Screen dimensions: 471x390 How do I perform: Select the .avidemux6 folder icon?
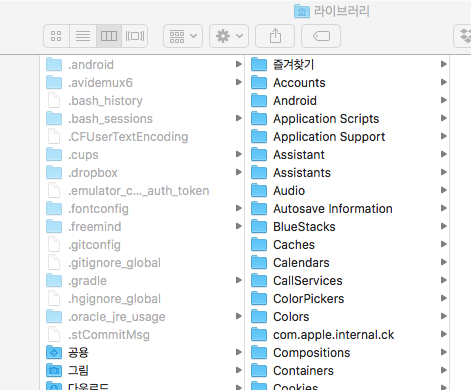(54, 82)
